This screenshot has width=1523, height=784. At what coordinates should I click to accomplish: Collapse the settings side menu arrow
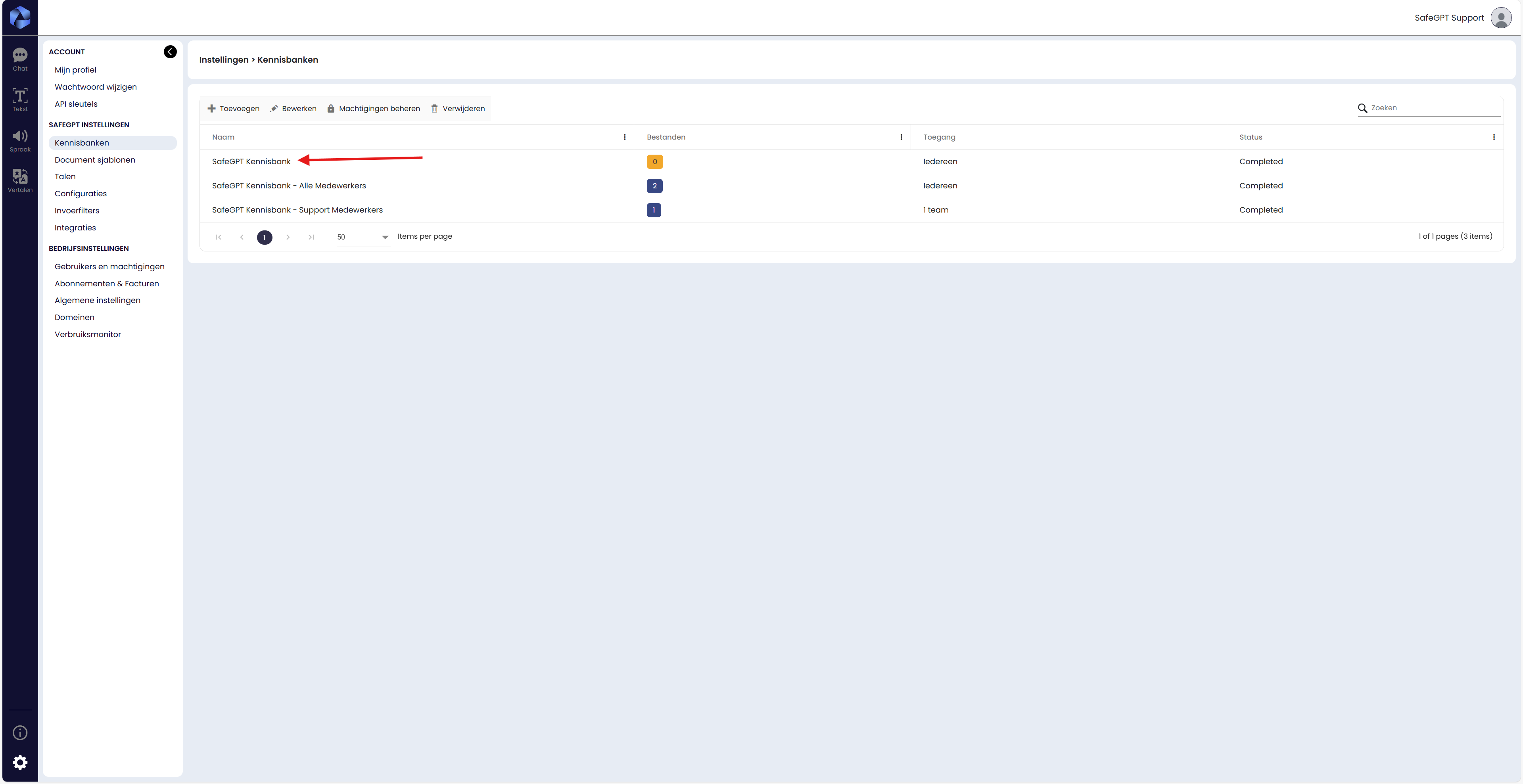(170, 52)
